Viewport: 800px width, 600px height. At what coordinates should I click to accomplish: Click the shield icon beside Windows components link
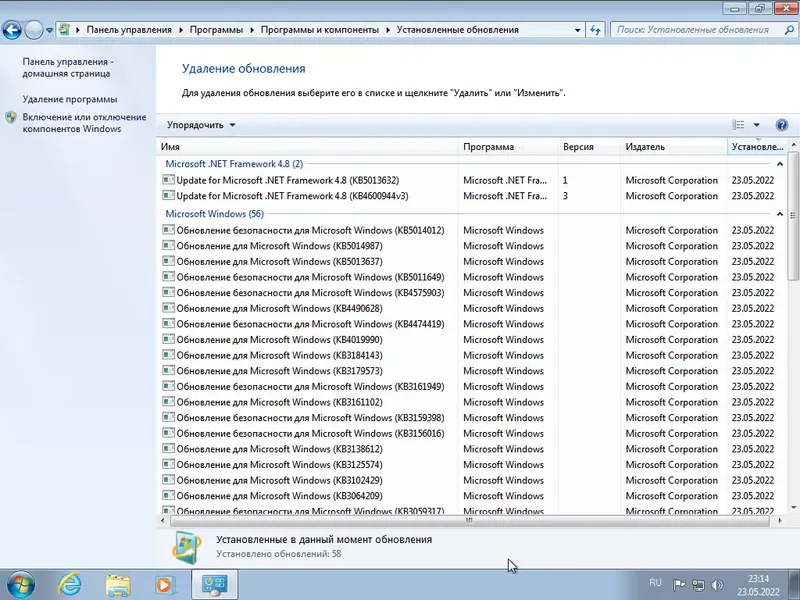click(11, 117)
